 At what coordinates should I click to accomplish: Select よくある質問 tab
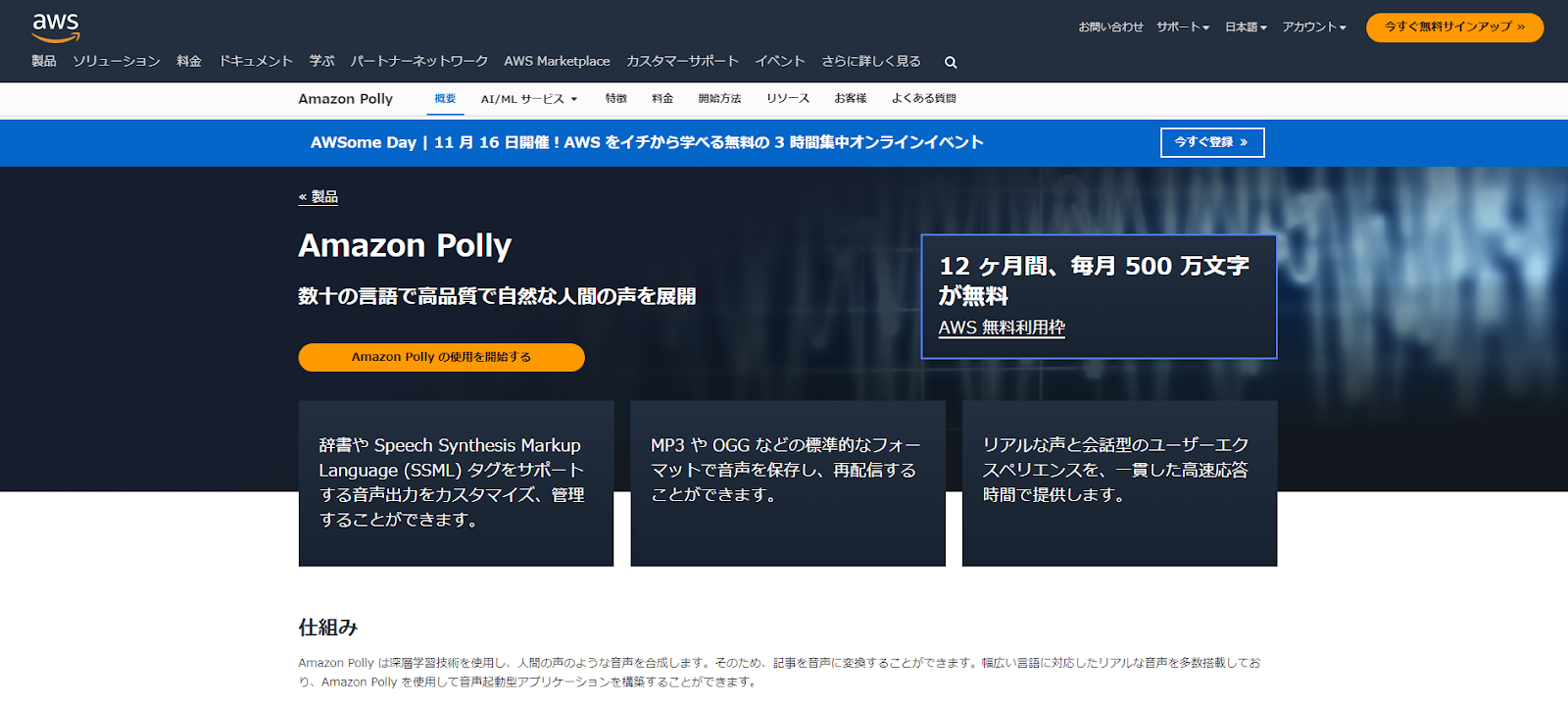pos(924,99)
